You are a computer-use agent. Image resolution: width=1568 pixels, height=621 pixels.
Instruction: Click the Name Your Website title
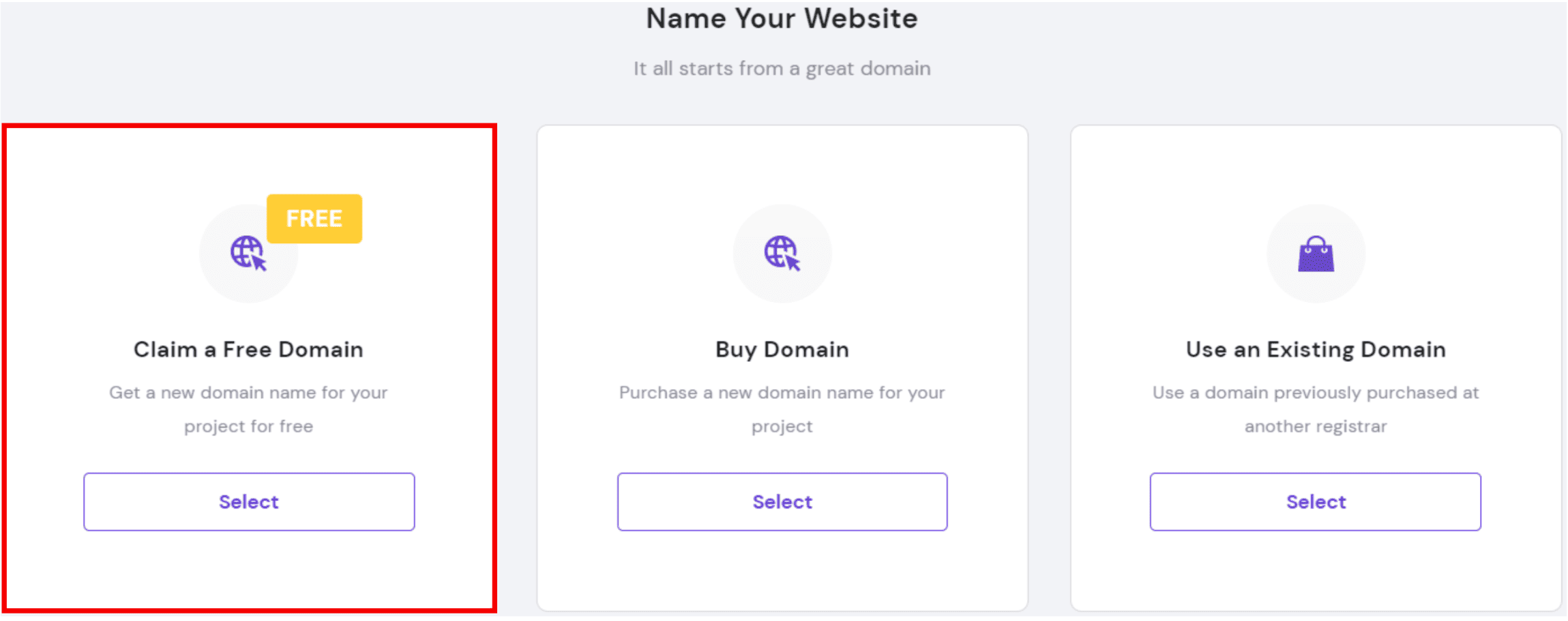pyautogui.click(x=782, y=18)
